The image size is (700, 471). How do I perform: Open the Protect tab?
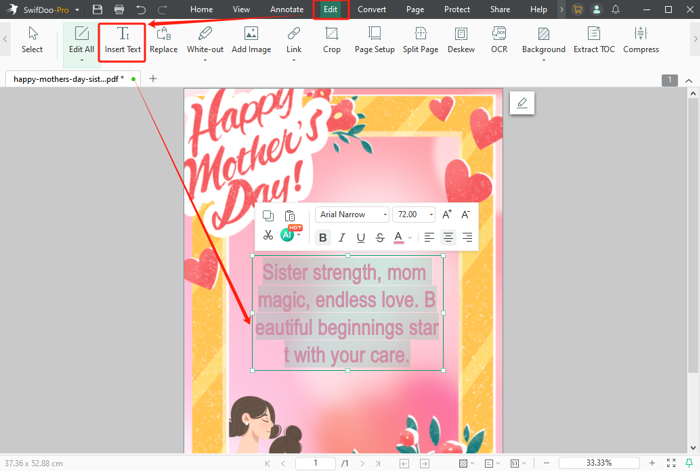click(457, 9)
